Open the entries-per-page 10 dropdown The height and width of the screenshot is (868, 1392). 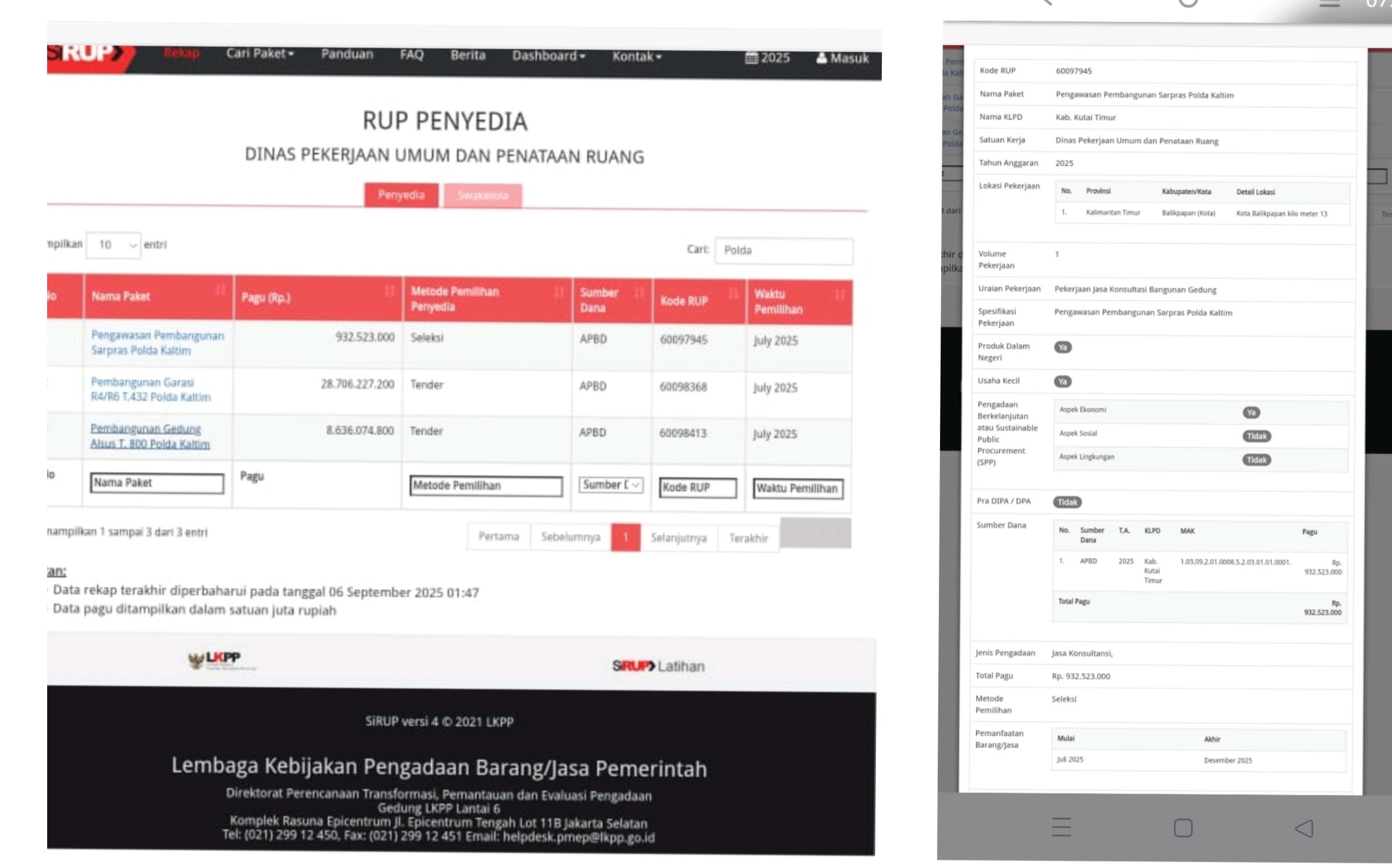pyautogui.click(x=113, y=245)
